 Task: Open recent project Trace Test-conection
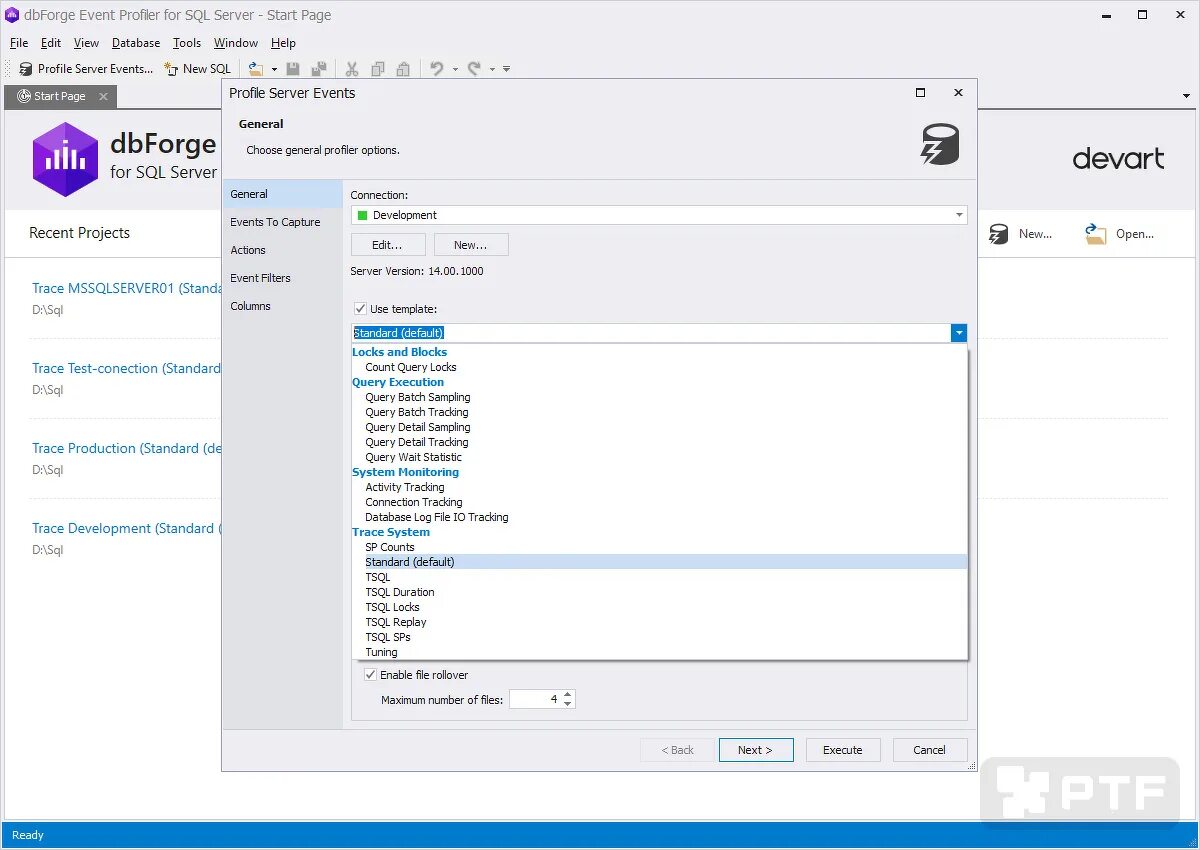tap(126, 368)
